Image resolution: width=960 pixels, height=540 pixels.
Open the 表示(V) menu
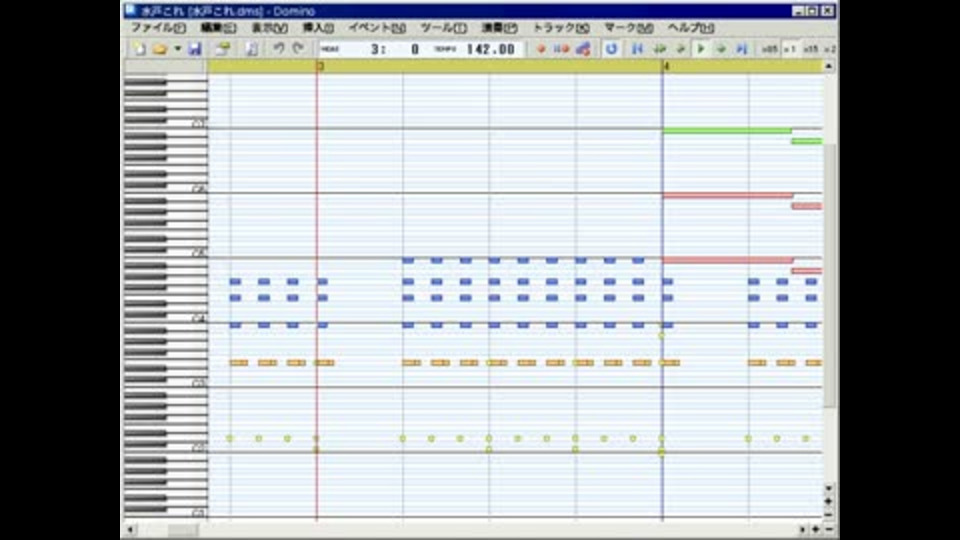coord(269,28)
